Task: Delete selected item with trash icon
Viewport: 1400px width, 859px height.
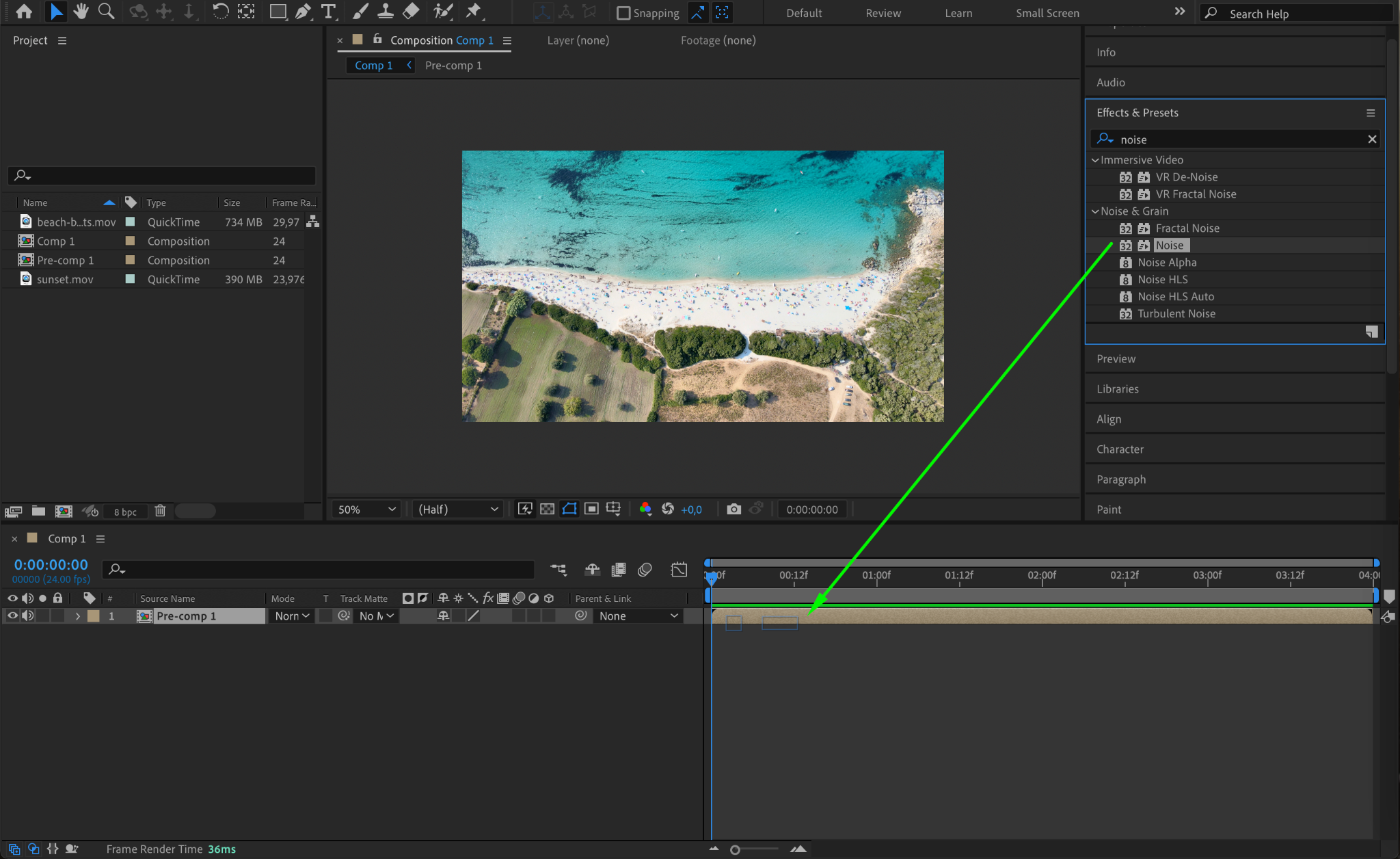Action: (160, 511)
